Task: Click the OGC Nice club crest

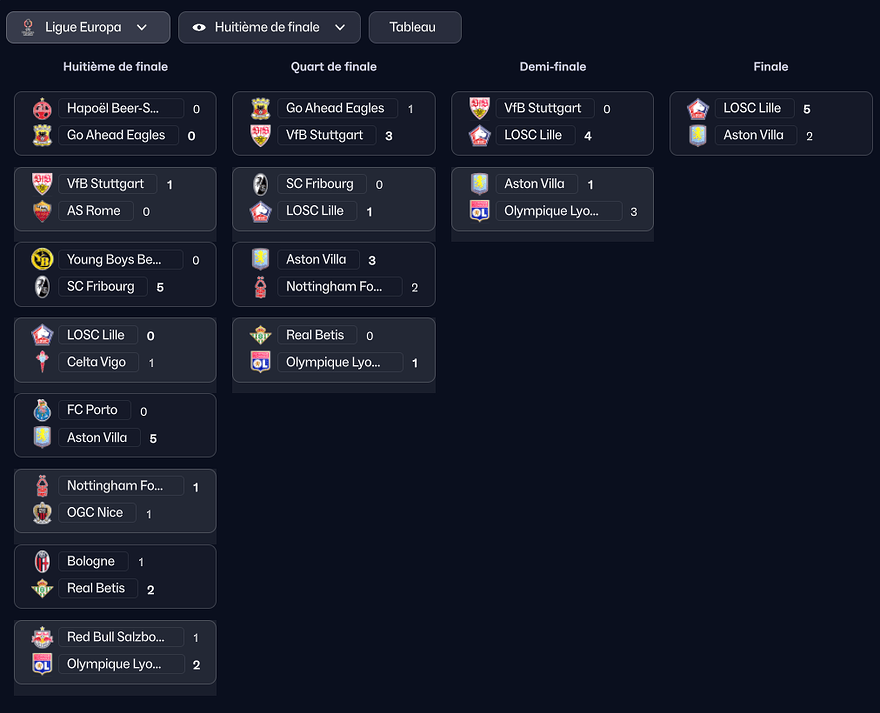Action: click(42, 513)
